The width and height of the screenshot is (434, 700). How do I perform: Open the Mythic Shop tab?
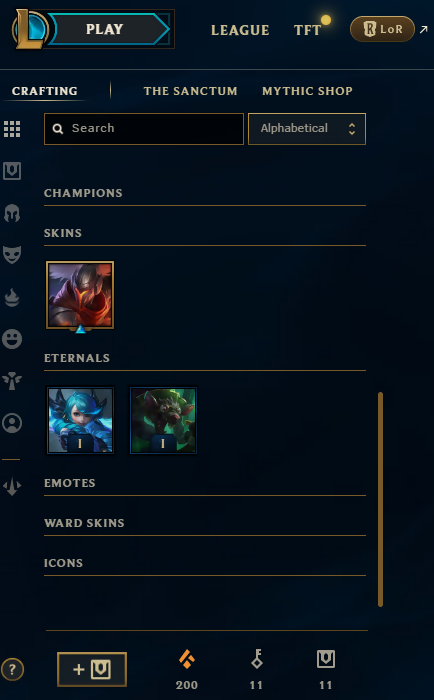coord(307,91)
